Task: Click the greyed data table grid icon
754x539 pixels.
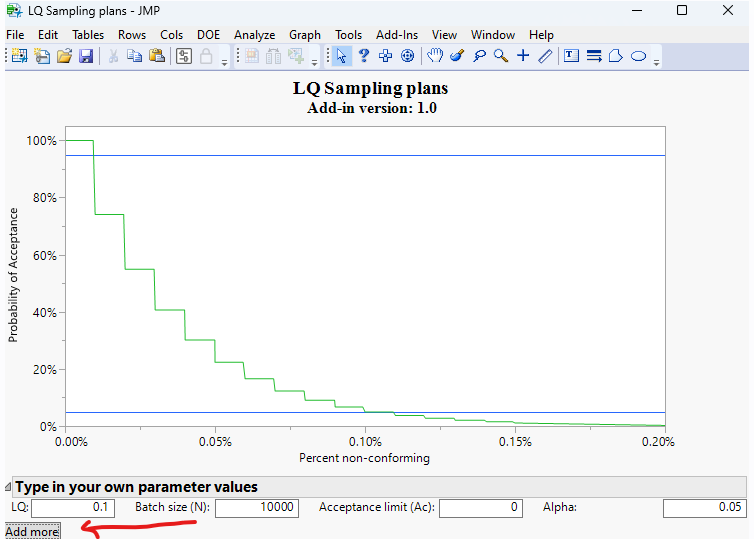Action: (x=252, y=56)
